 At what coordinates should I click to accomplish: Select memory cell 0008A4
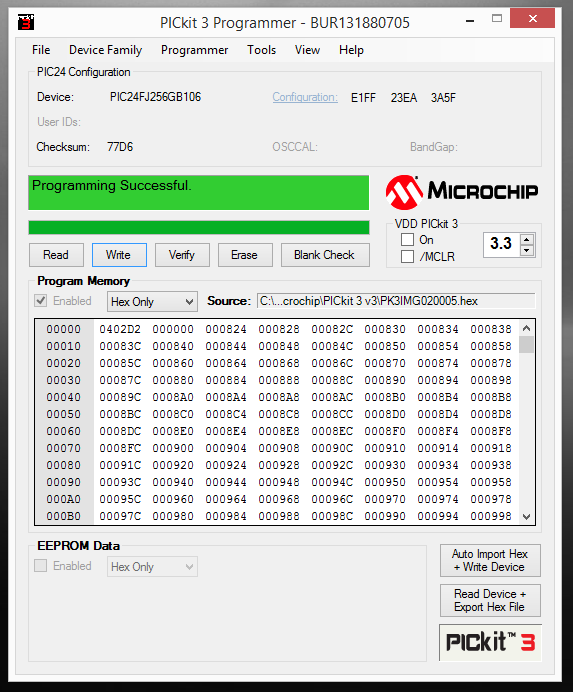click(226, 397)
